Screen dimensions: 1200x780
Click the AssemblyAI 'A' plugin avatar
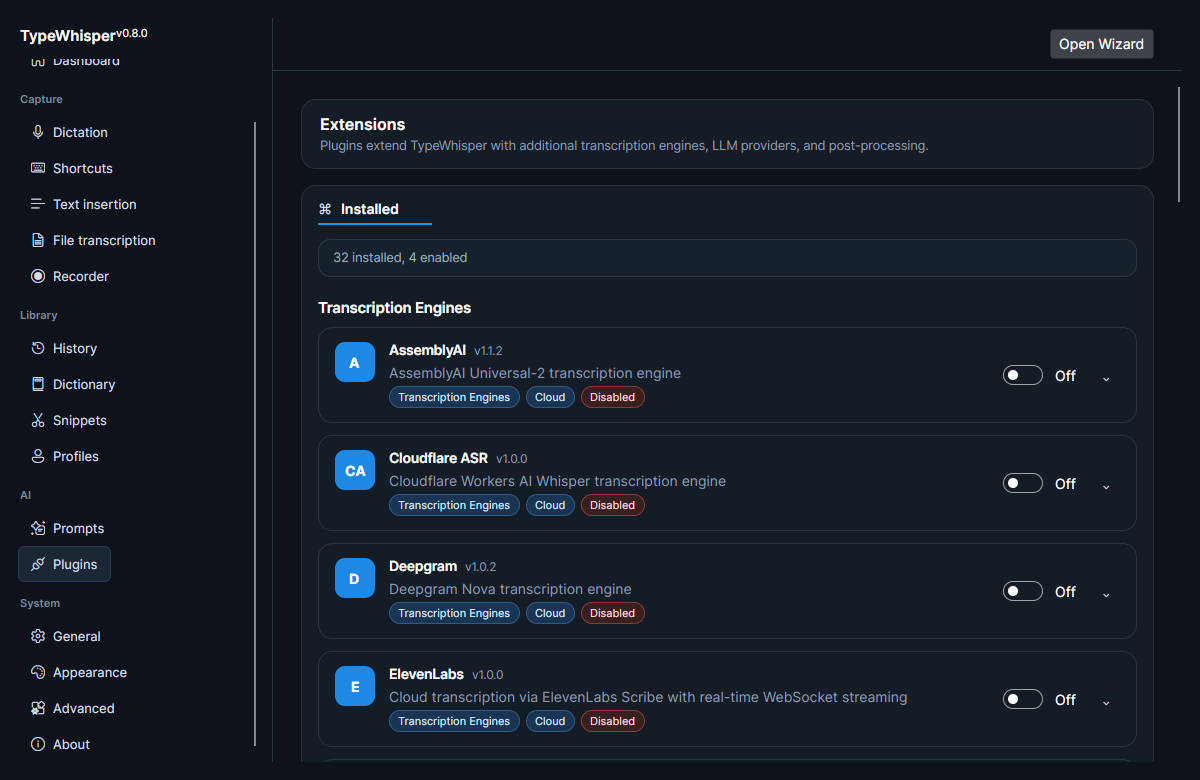[x=355, y=362]
